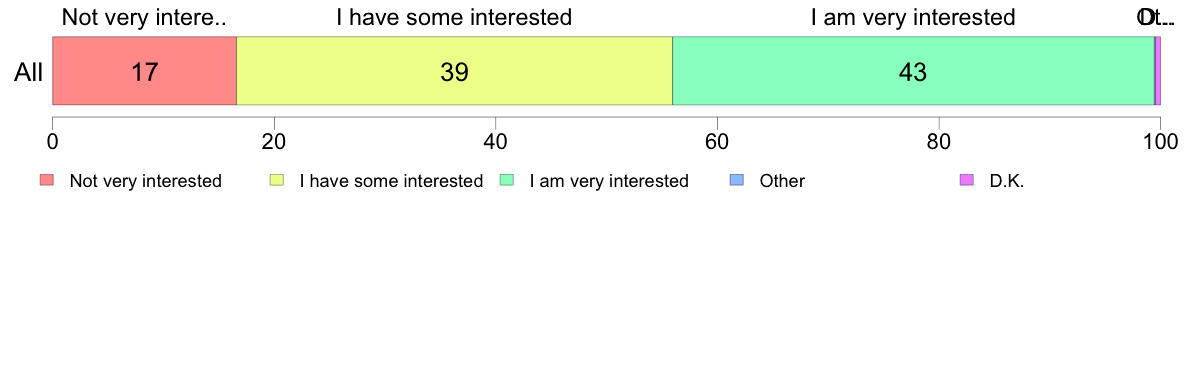Click the yellow 'I have some interested' legend swatch
Viewport: 1188px width, 368px height.
pyautogui.click(x=277, y=180)
